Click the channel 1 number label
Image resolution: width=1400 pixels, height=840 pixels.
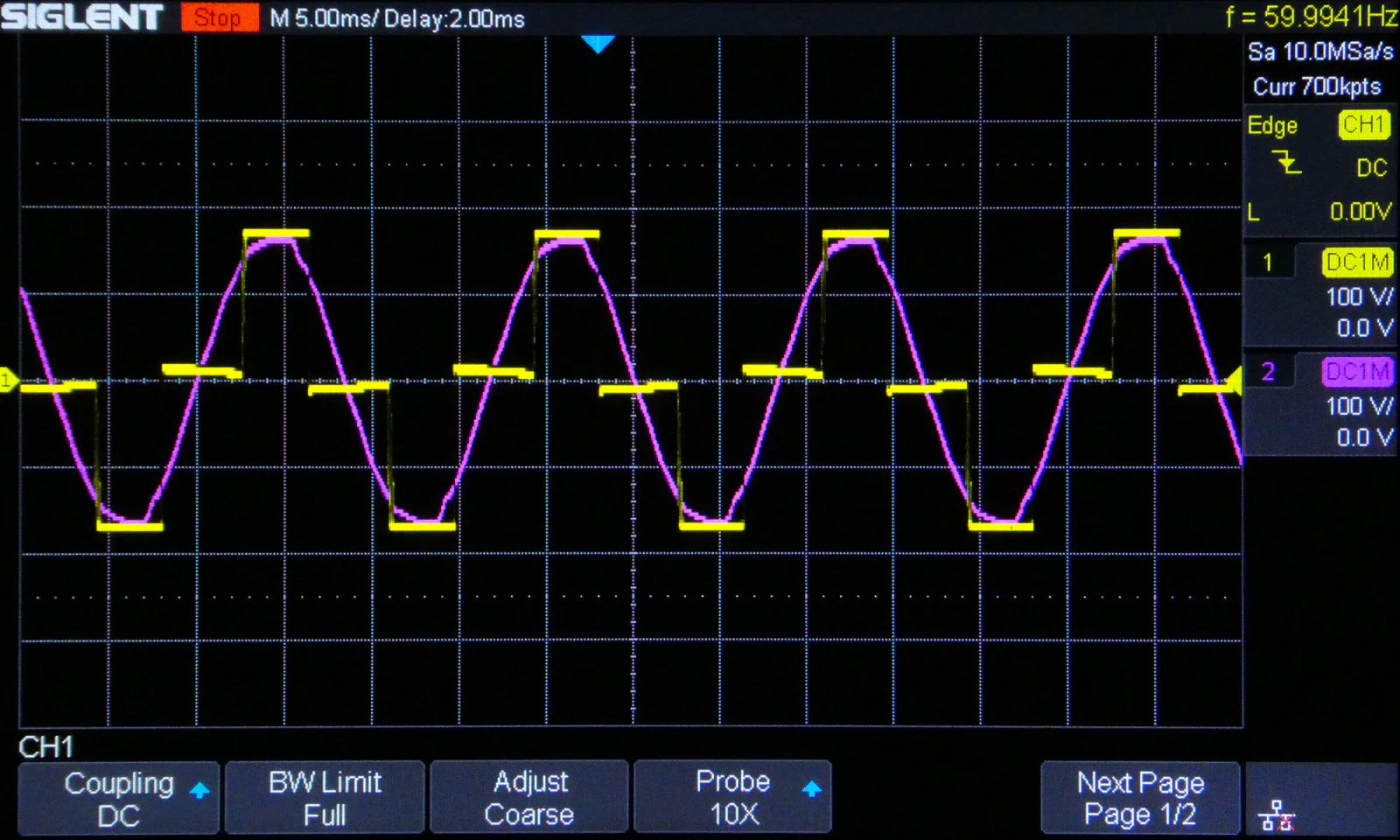1267,262
